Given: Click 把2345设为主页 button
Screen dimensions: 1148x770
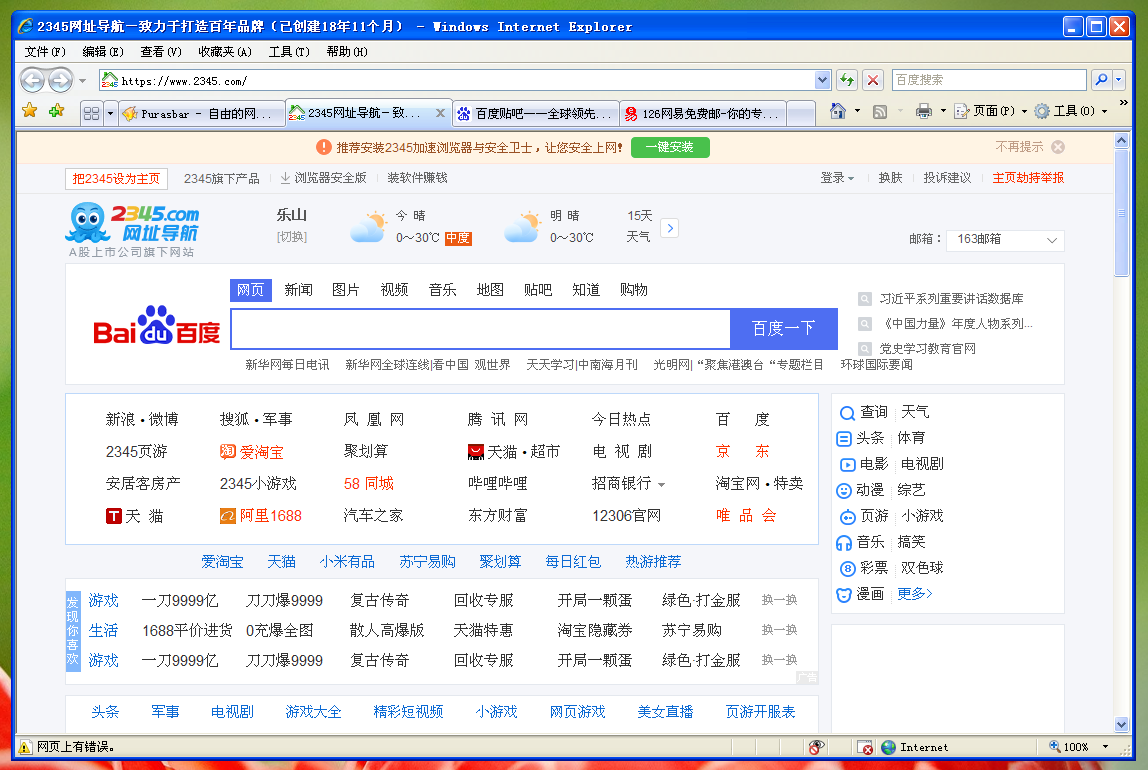Looking at the screenshot, I should (116, 179).
